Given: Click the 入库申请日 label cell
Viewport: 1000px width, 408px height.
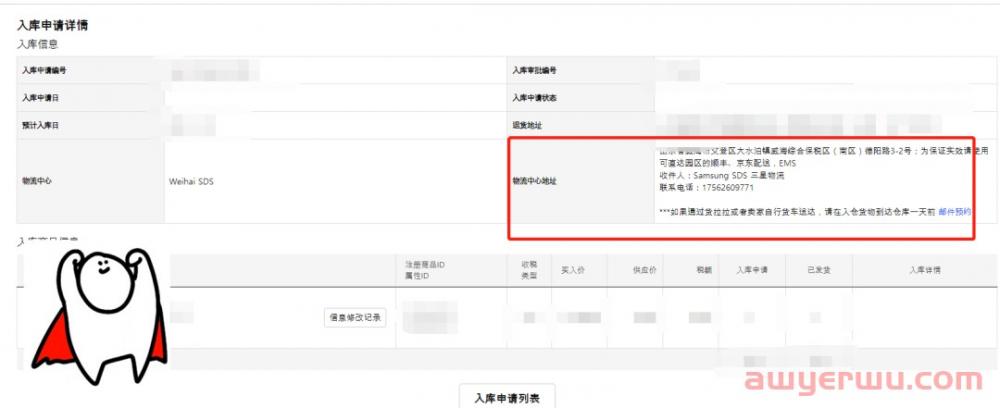Looking at the screenshot, I should click(x=90, y=98).
